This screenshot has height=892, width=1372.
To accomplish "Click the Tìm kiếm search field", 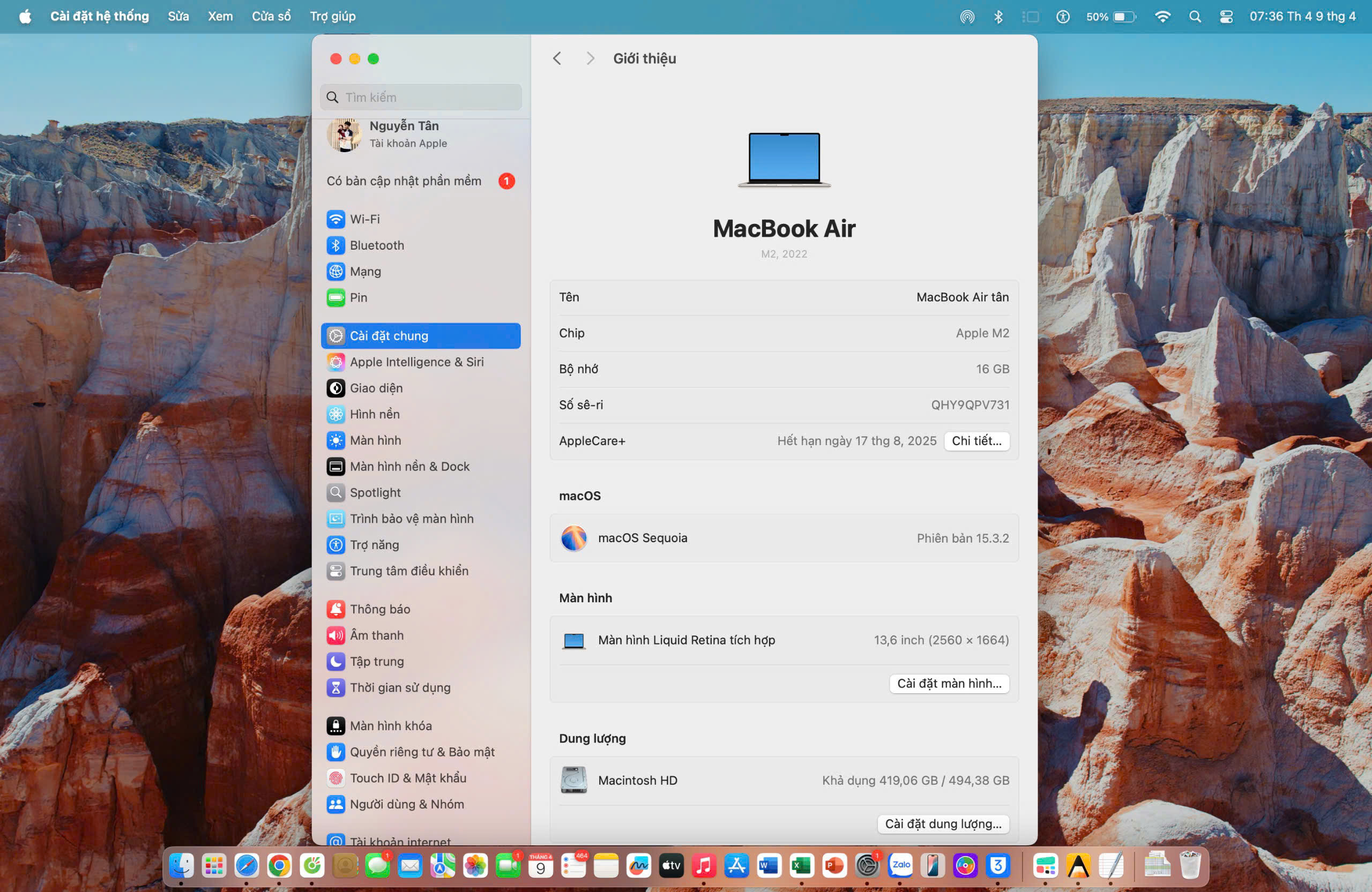I will point(420,97).
